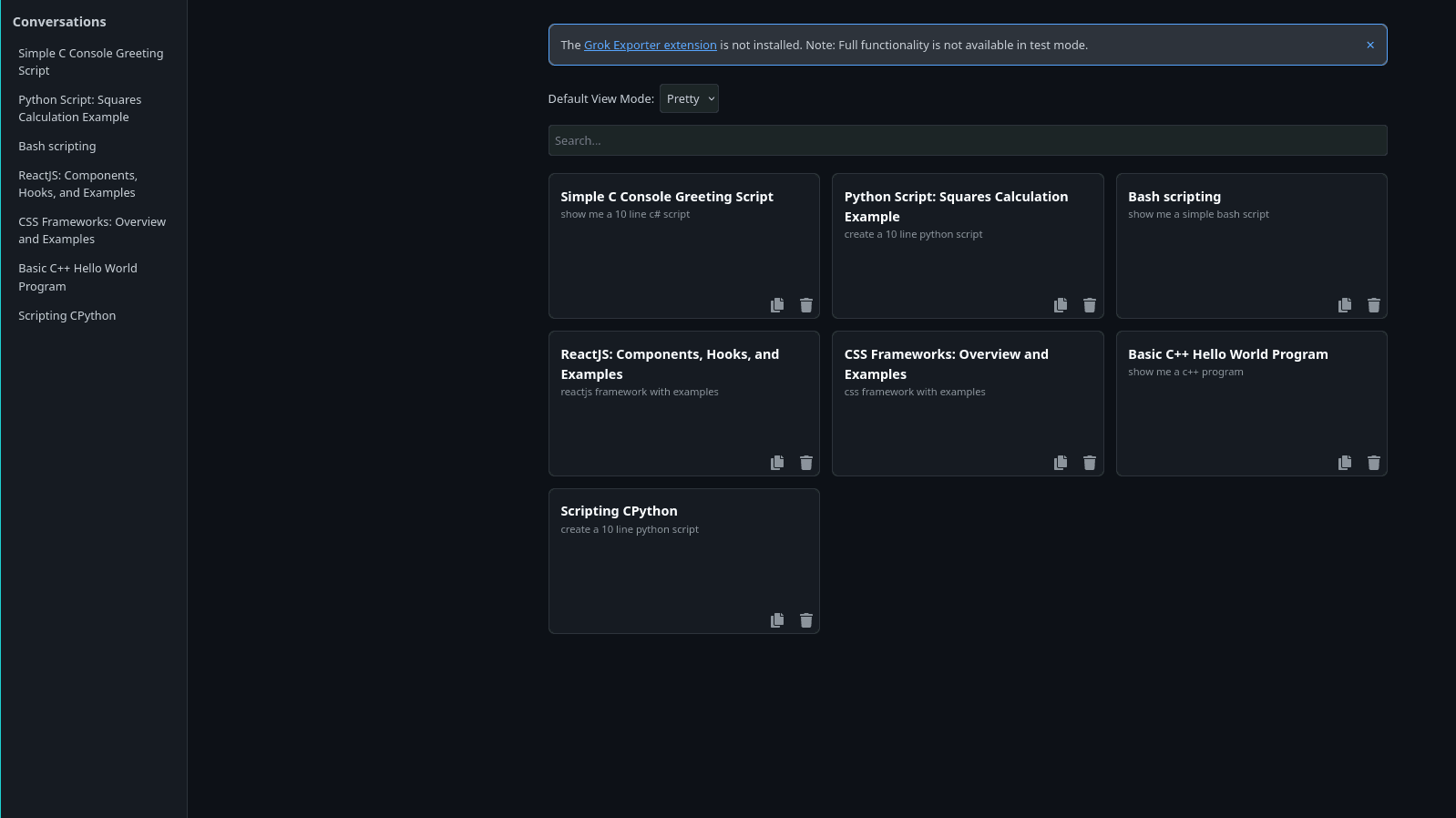
Task: Delete the Scripting CPython conversation card
Action: 805,620
